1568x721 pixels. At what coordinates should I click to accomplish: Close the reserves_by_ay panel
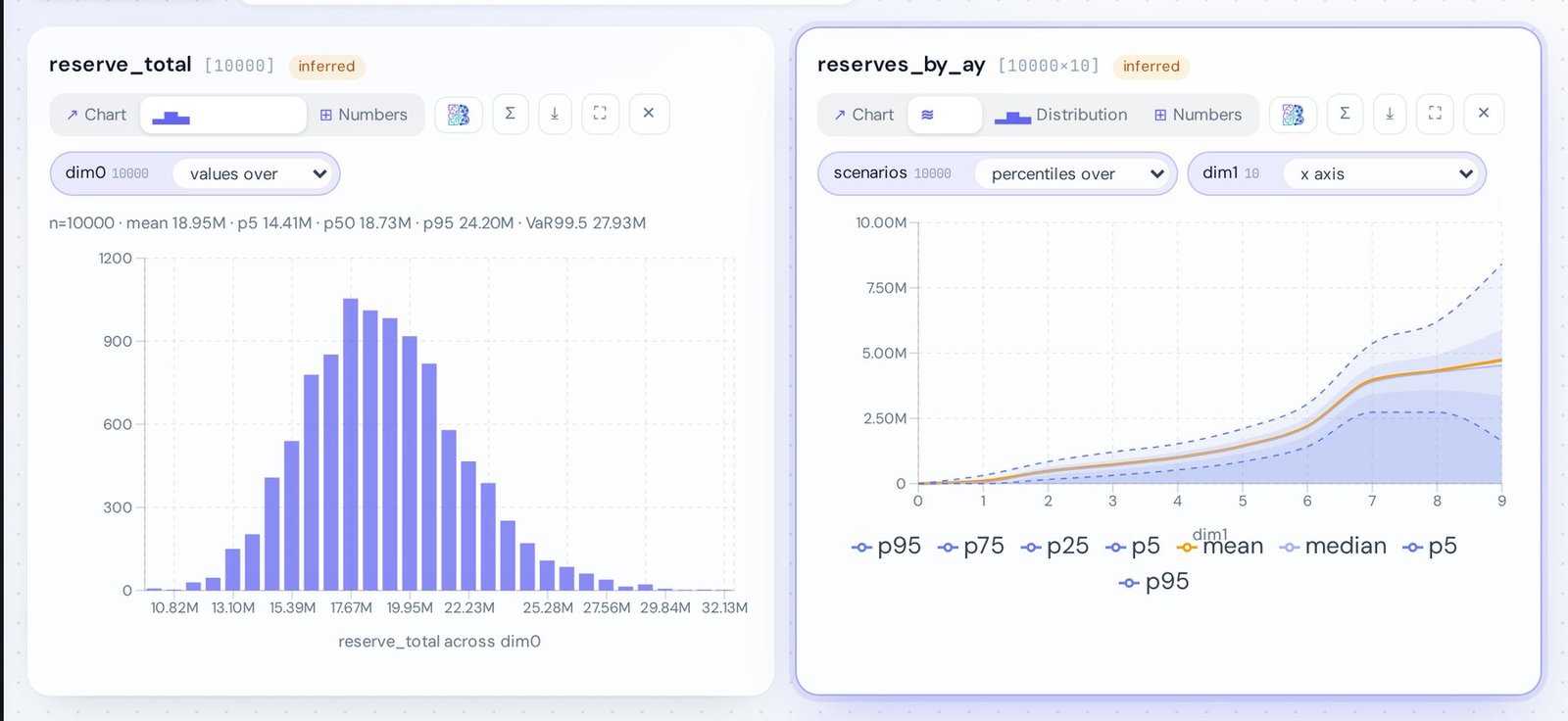click(1484, 114)
